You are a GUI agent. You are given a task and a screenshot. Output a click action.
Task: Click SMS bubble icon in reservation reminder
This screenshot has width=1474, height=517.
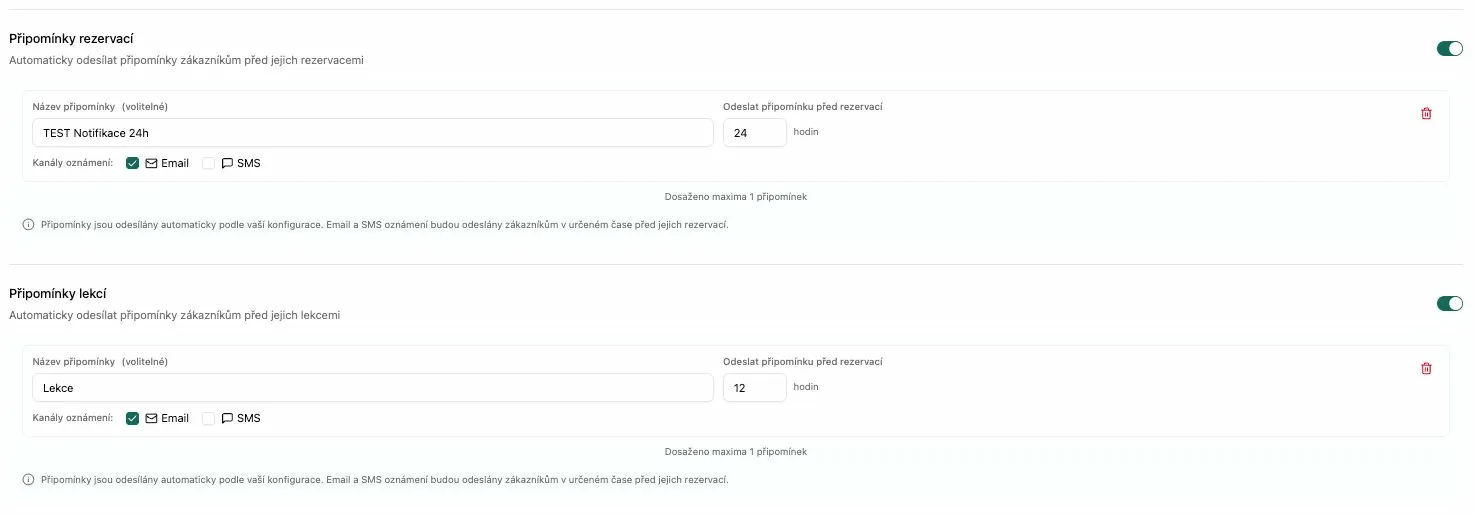[227, 163]
